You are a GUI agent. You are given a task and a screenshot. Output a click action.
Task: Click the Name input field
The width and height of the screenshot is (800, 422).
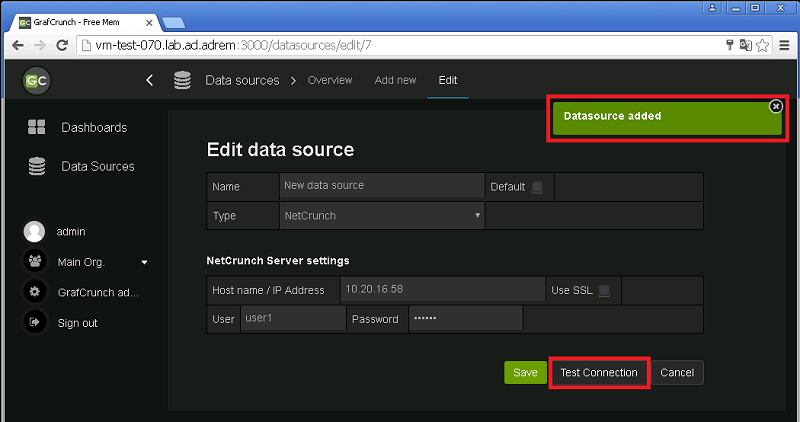(x=382, y=185)
